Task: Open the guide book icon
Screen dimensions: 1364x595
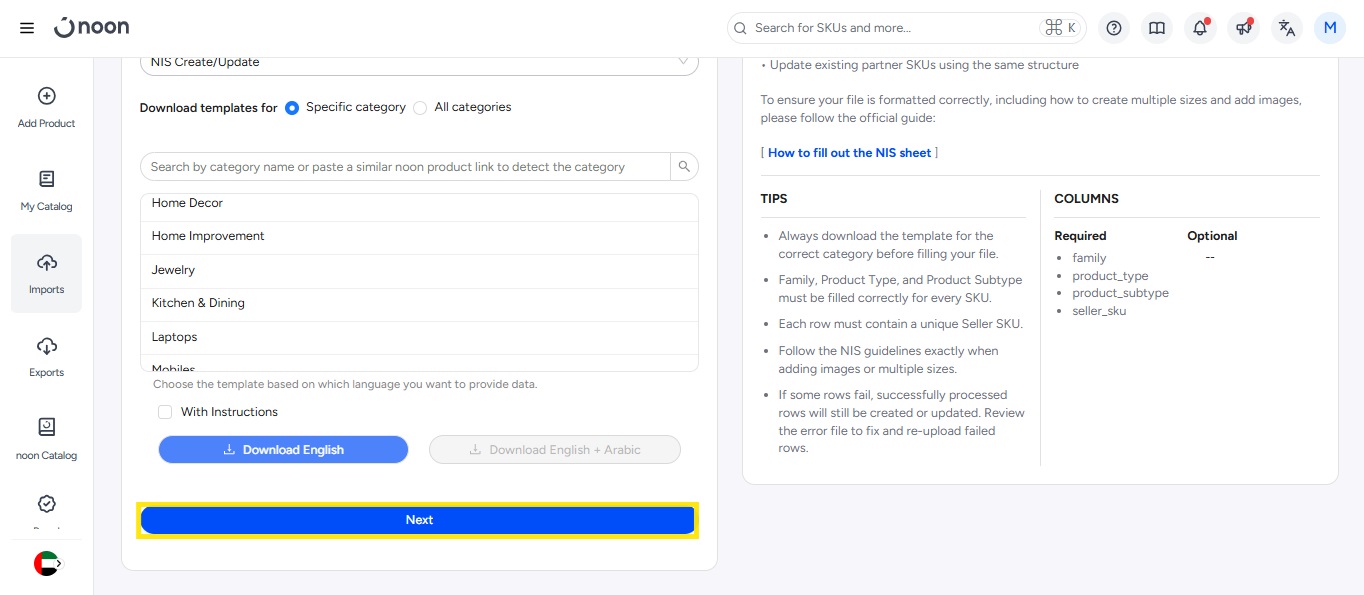Action: click(x=1157, y=28)
